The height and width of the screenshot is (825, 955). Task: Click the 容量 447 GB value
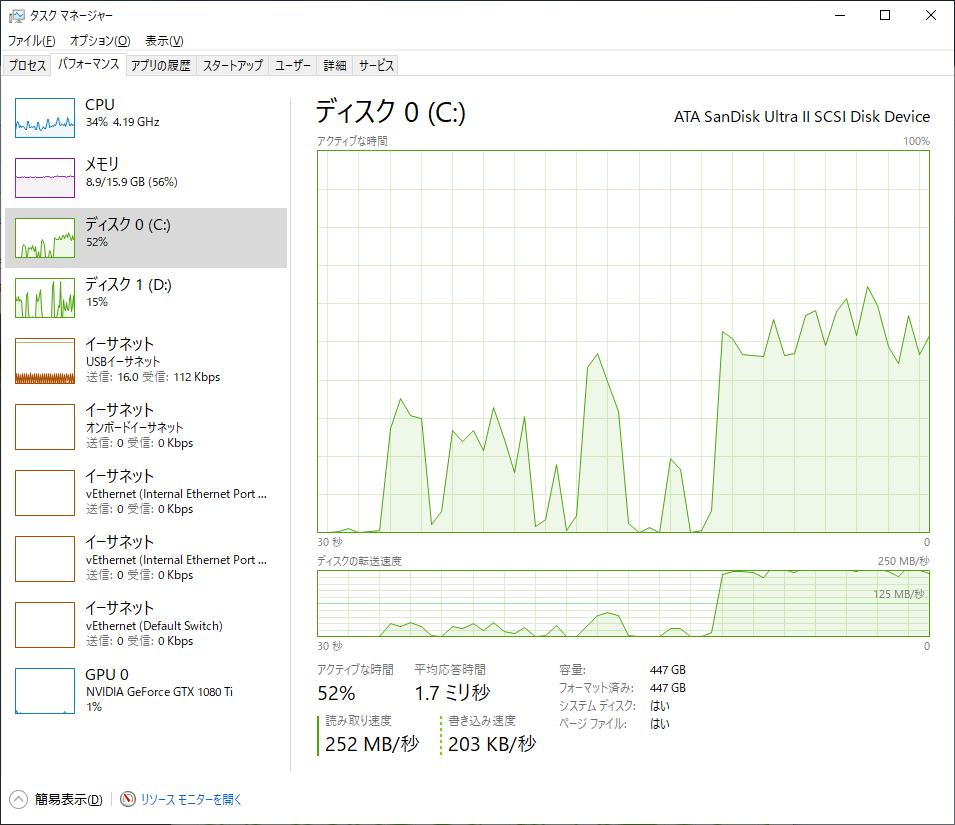[668, 670]
